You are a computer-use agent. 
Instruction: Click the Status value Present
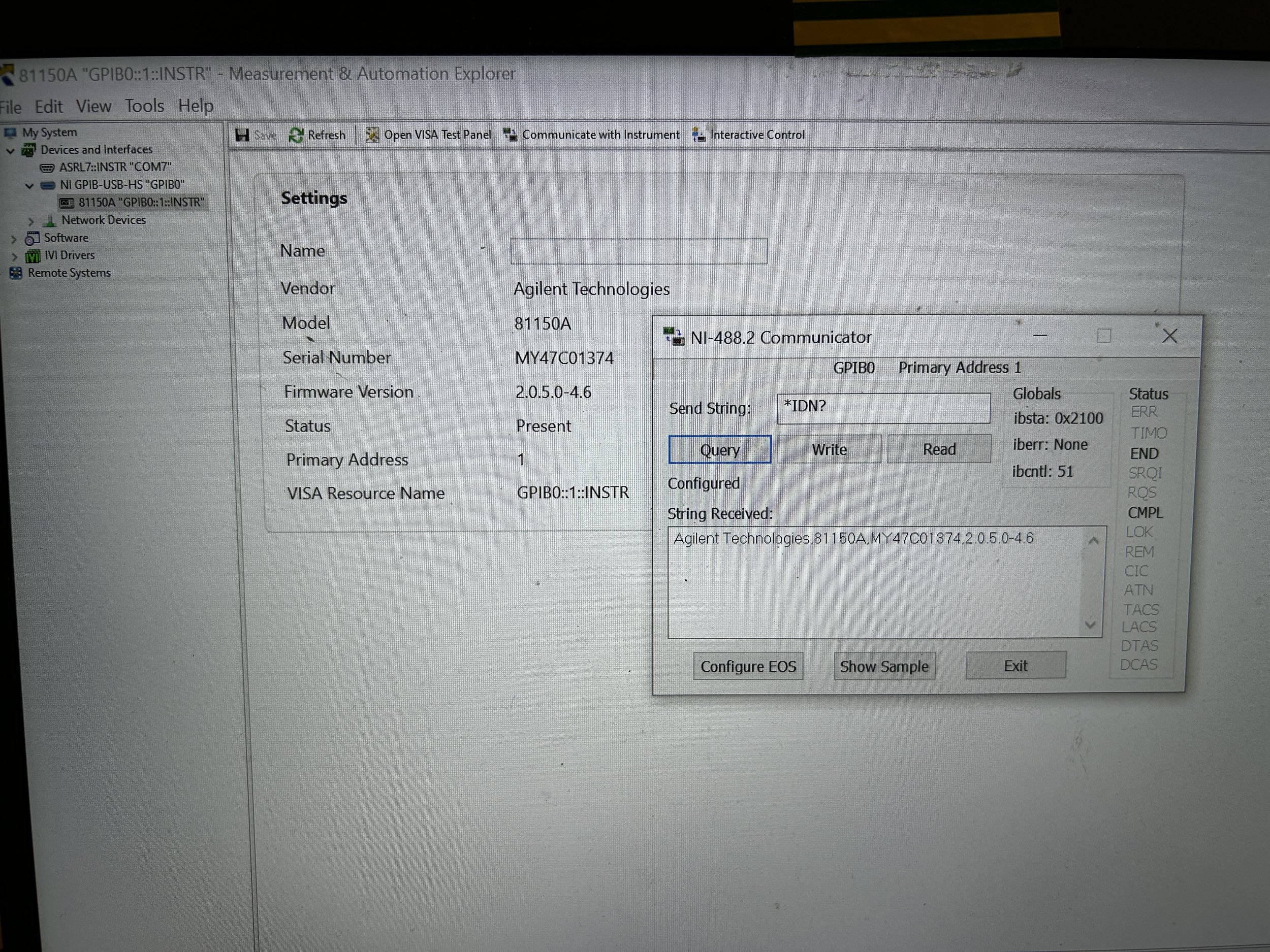point(543,426)
